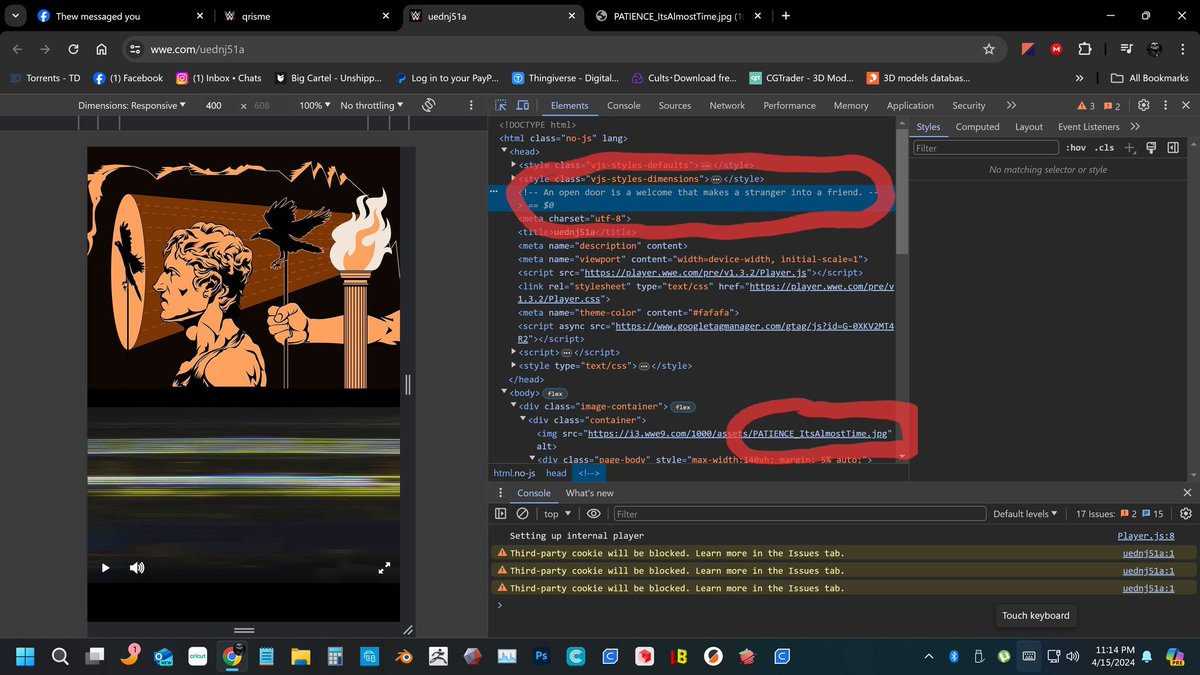Open the Computed styles tab
Image resolution: width=1200 pixels, height=675 pixels.
(x=977, y=127)
